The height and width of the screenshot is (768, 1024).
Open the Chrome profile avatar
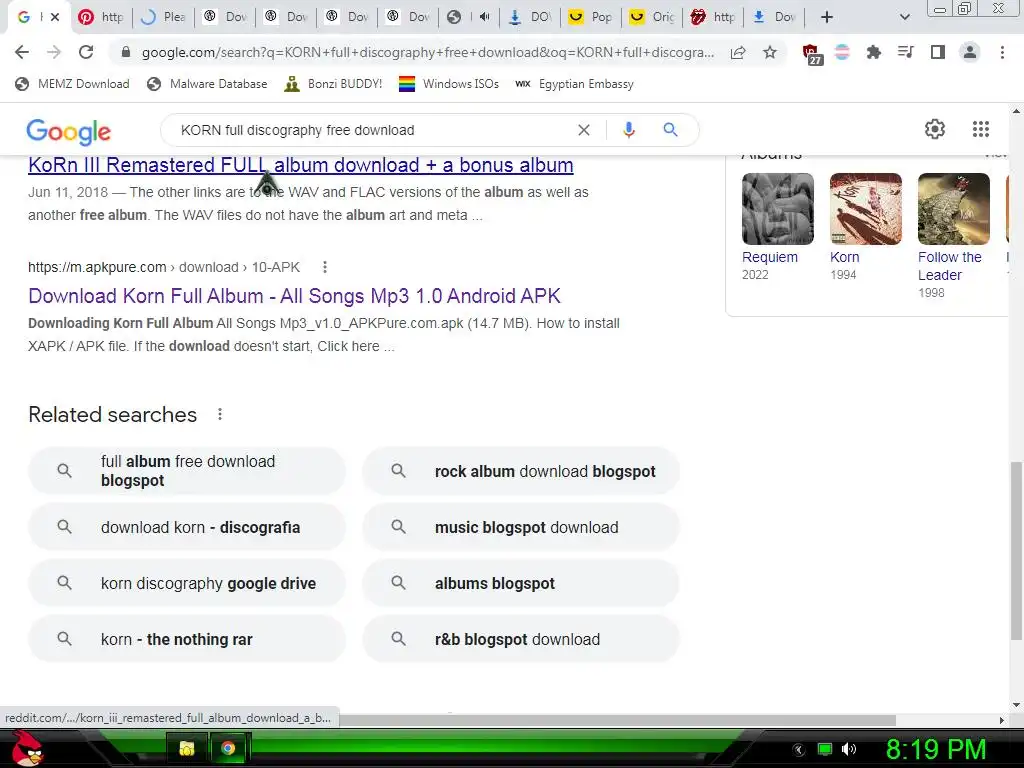[970, 52]
